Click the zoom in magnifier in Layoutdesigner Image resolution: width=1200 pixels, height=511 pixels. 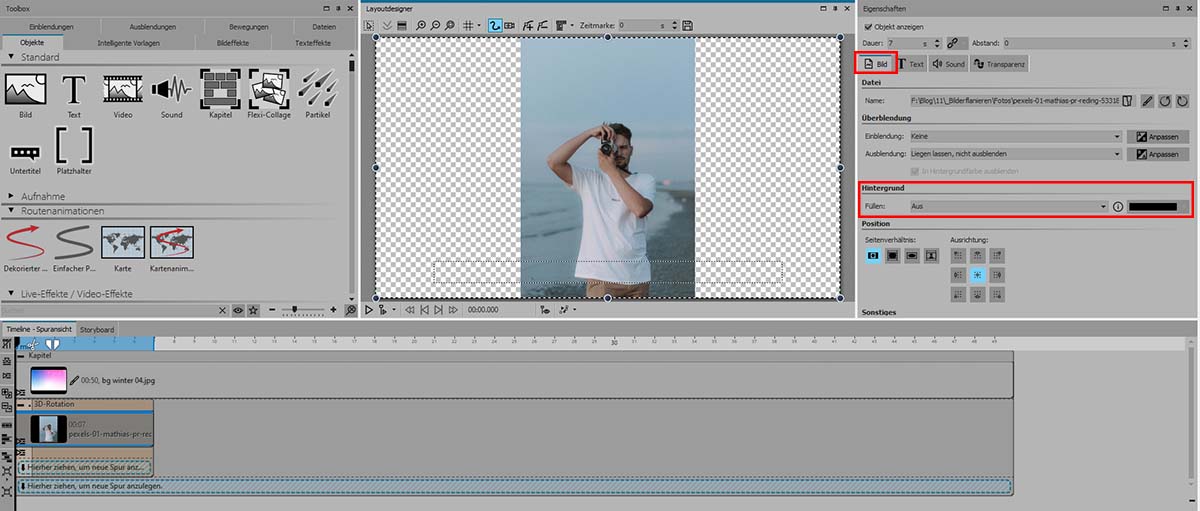tap(420, 24)
